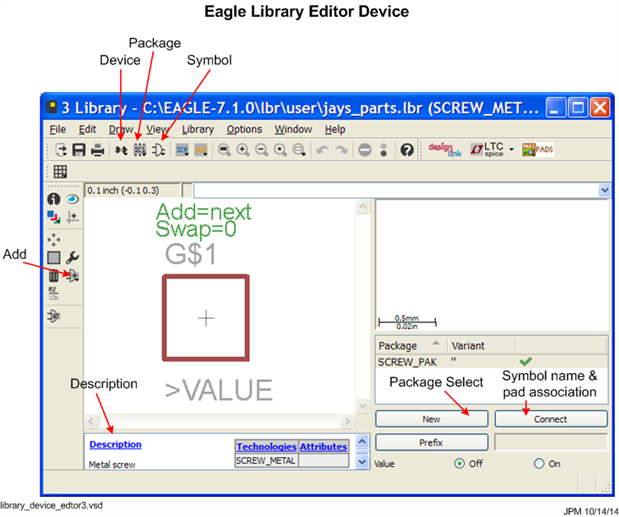This screenshot has width=619, height=517.
Task: Select the Name R2 10k tool
Action: 54,294
